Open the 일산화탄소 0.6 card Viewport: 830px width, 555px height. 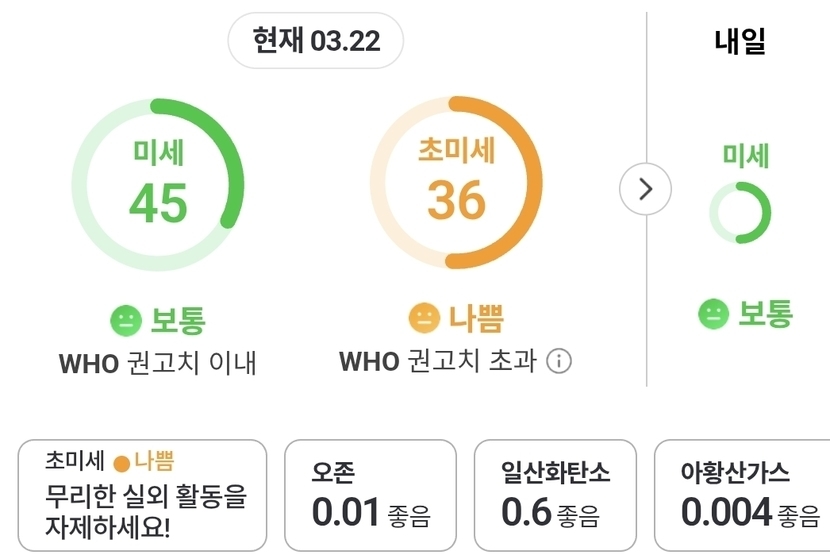555,495
